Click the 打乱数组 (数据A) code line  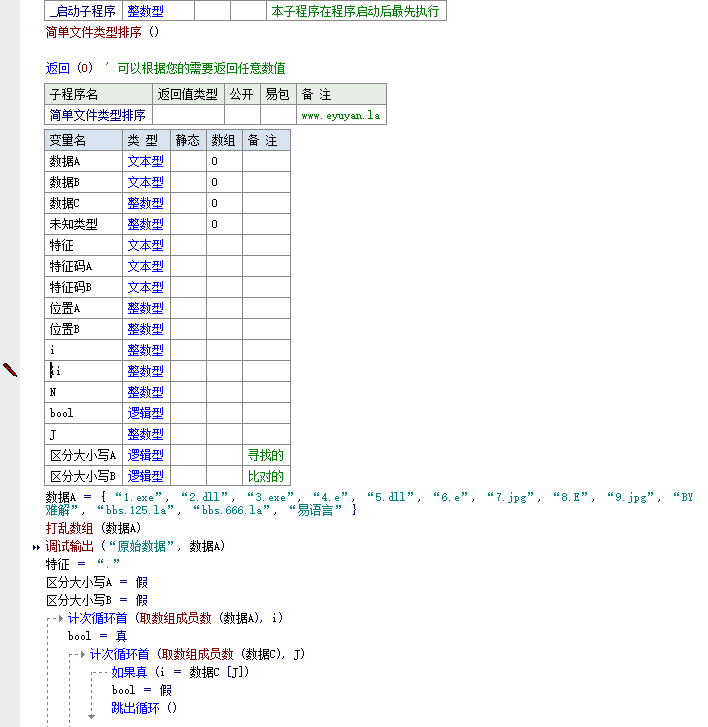[93, 528]
